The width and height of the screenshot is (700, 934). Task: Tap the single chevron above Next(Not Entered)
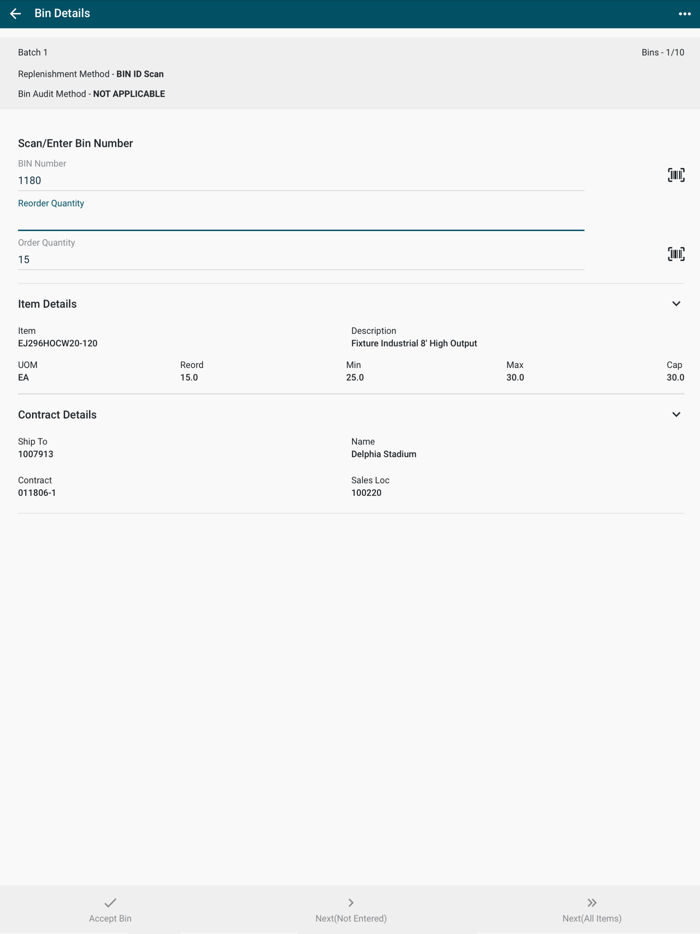pos(350,902)
